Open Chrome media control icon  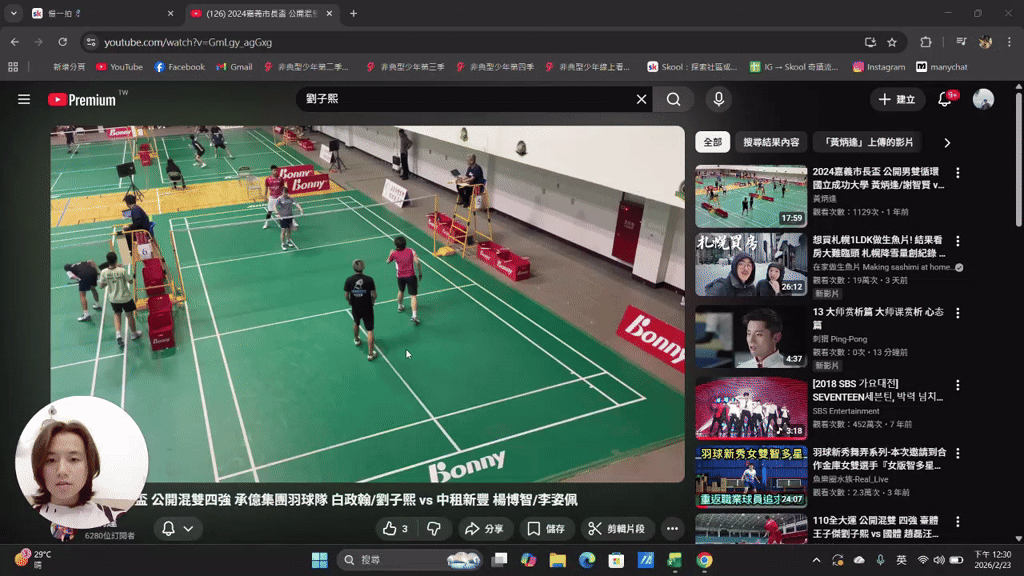coord(961,42)
